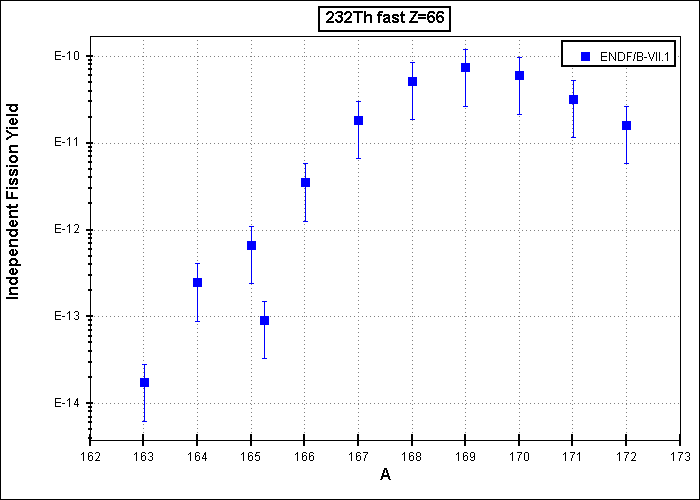This screenshot has width=700, height=500.
Task: Click the x-axis tick label 167
Action: 358,457
